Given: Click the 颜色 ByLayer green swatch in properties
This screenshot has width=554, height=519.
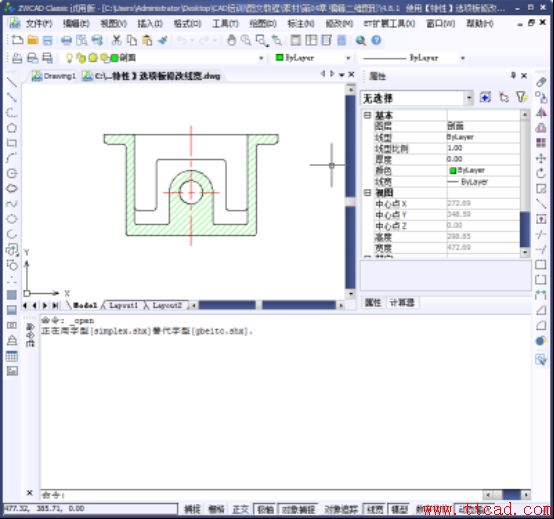Looking at the screenshot, I should 453,171.
